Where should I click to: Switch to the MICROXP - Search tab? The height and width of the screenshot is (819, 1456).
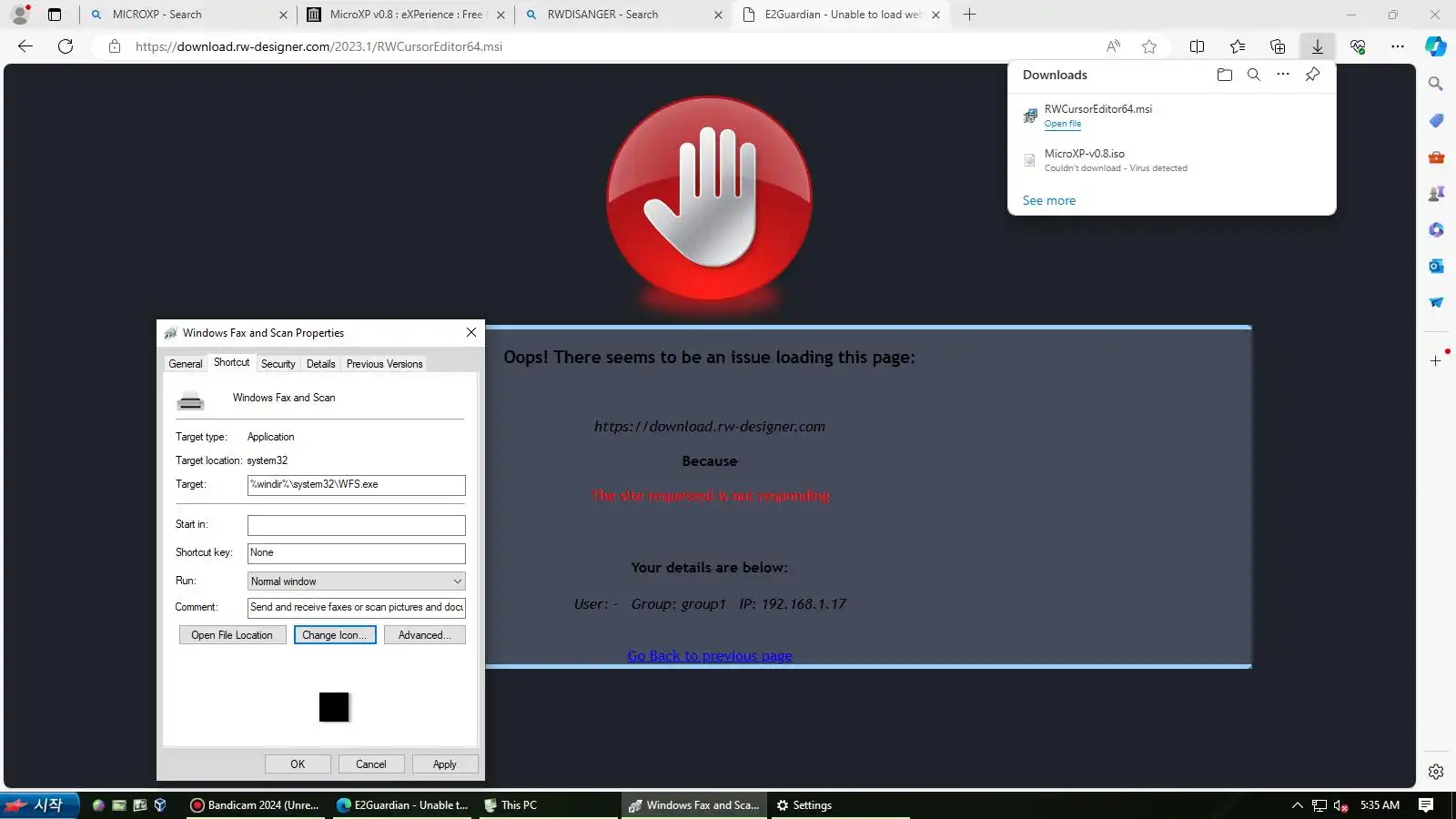(x=188, y=15)
